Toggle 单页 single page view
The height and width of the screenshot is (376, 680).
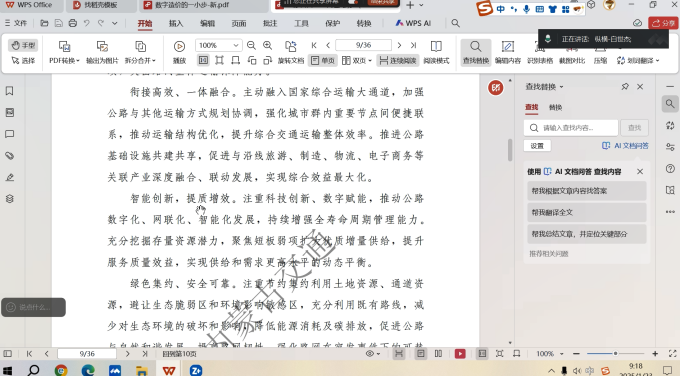pyautogui.click(x=323, y=60)
